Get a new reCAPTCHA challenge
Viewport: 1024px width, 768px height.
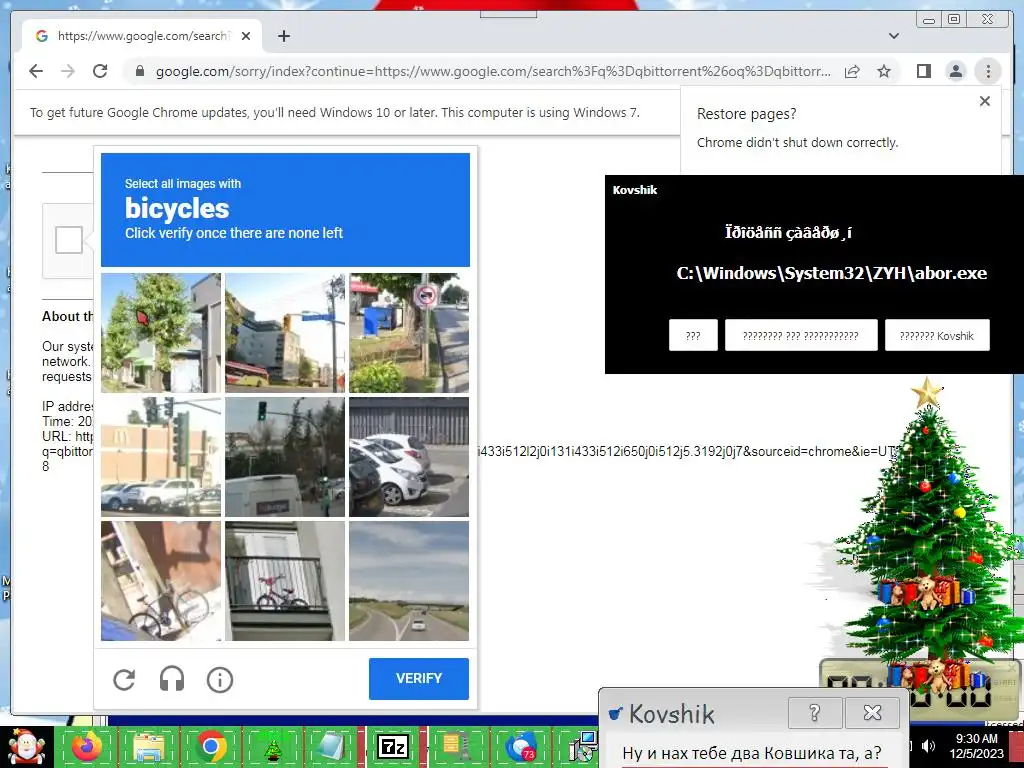click(124, 679)
